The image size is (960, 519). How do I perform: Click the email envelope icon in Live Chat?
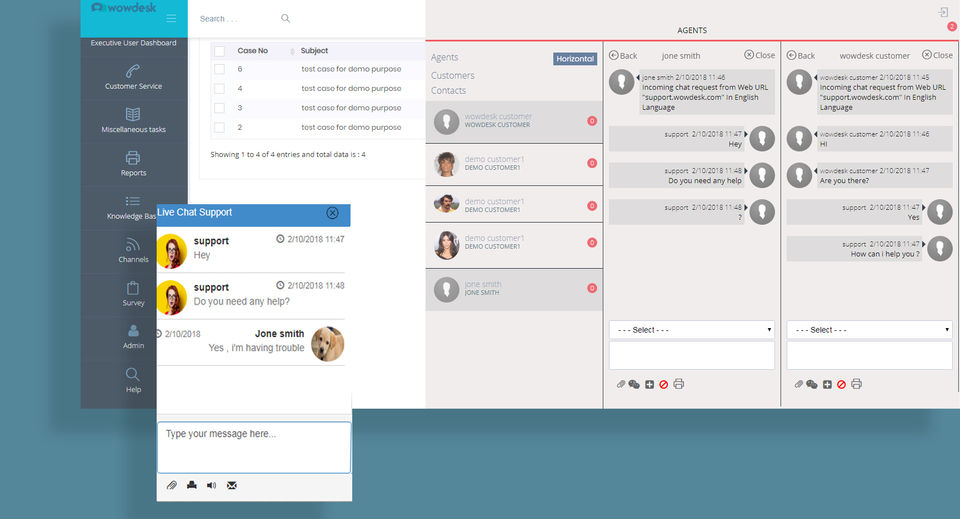pos(231,485)
